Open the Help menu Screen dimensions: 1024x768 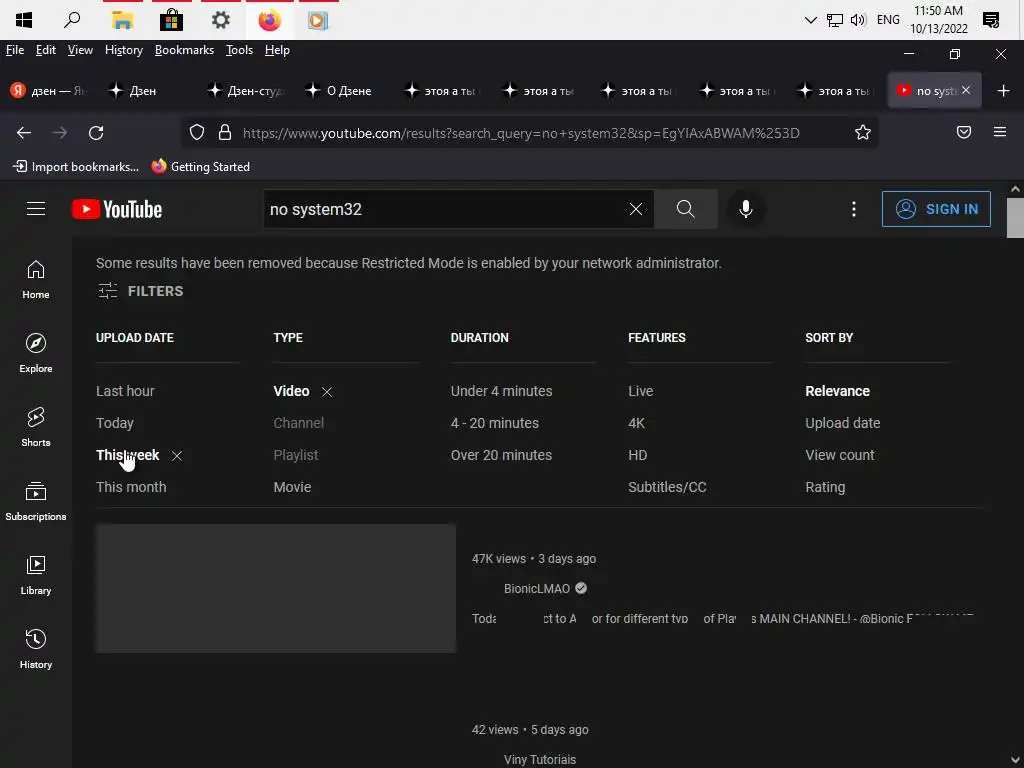(x=277, y=50)
